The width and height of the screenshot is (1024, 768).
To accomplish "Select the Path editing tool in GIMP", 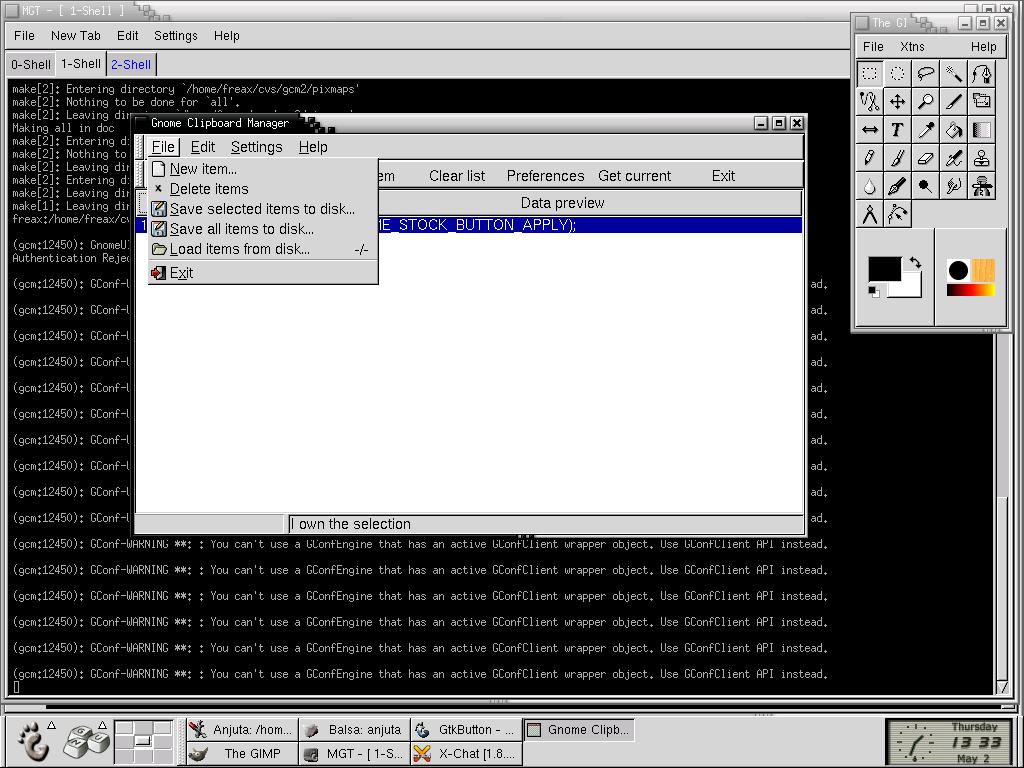I will [x=898, y=214].
